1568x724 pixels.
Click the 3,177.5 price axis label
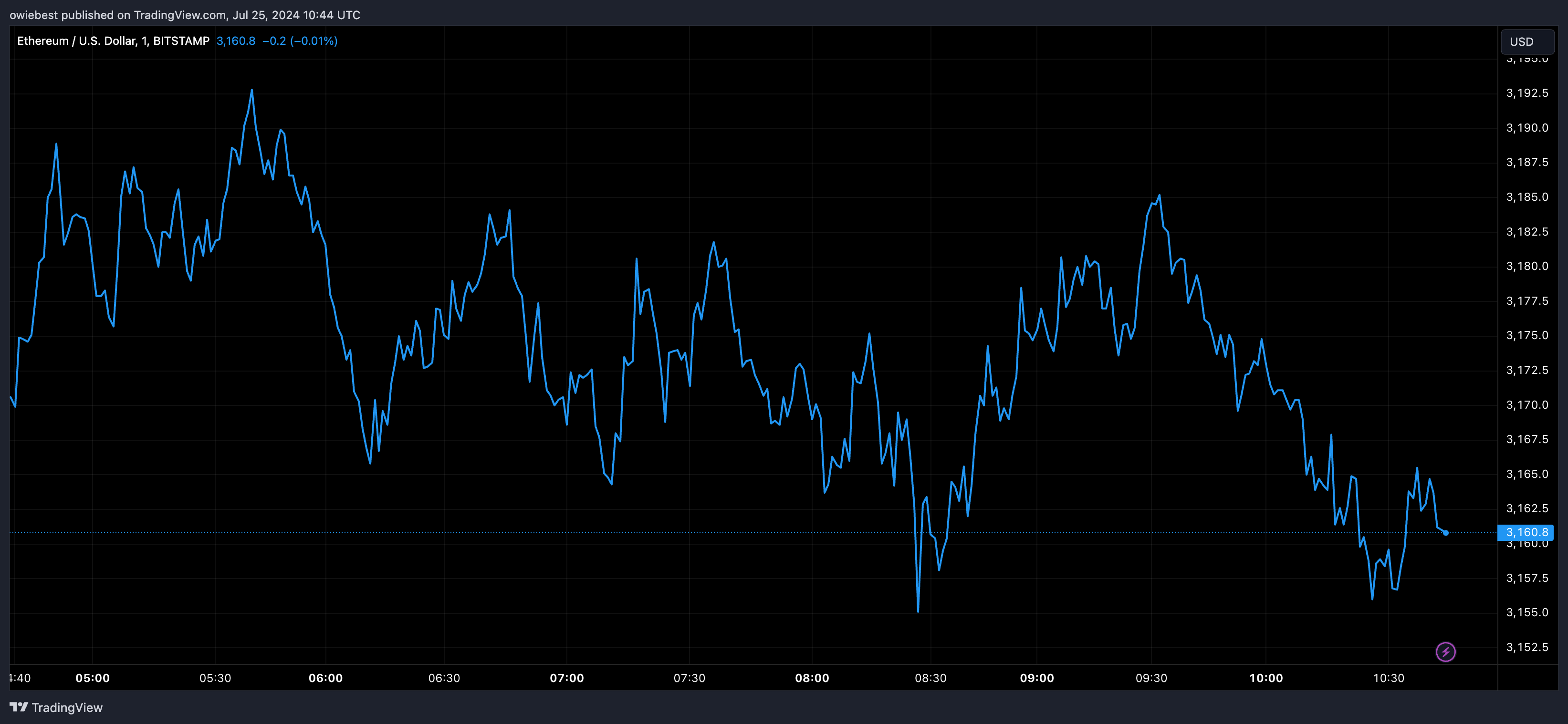point(1526,301)
